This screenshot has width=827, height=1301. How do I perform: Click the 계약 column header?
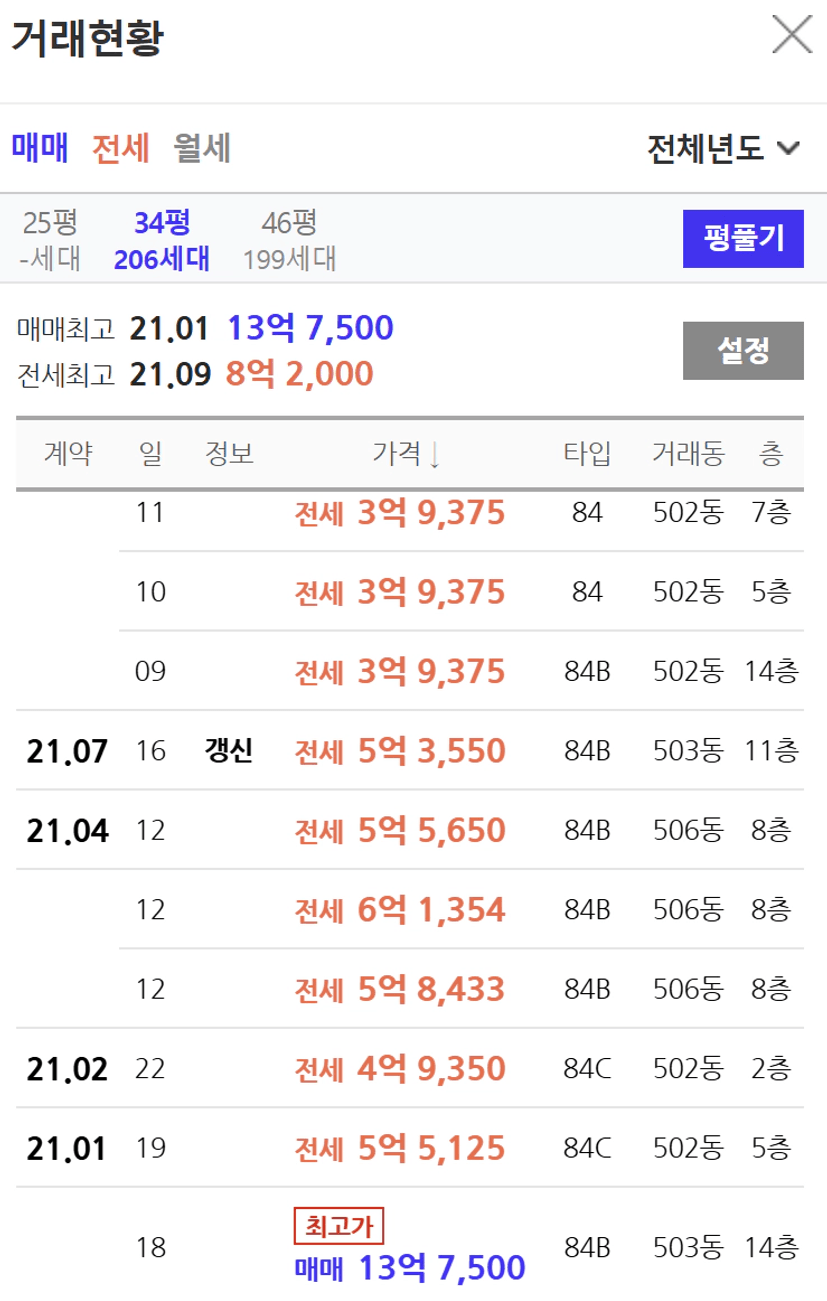[x=68, y=454]
